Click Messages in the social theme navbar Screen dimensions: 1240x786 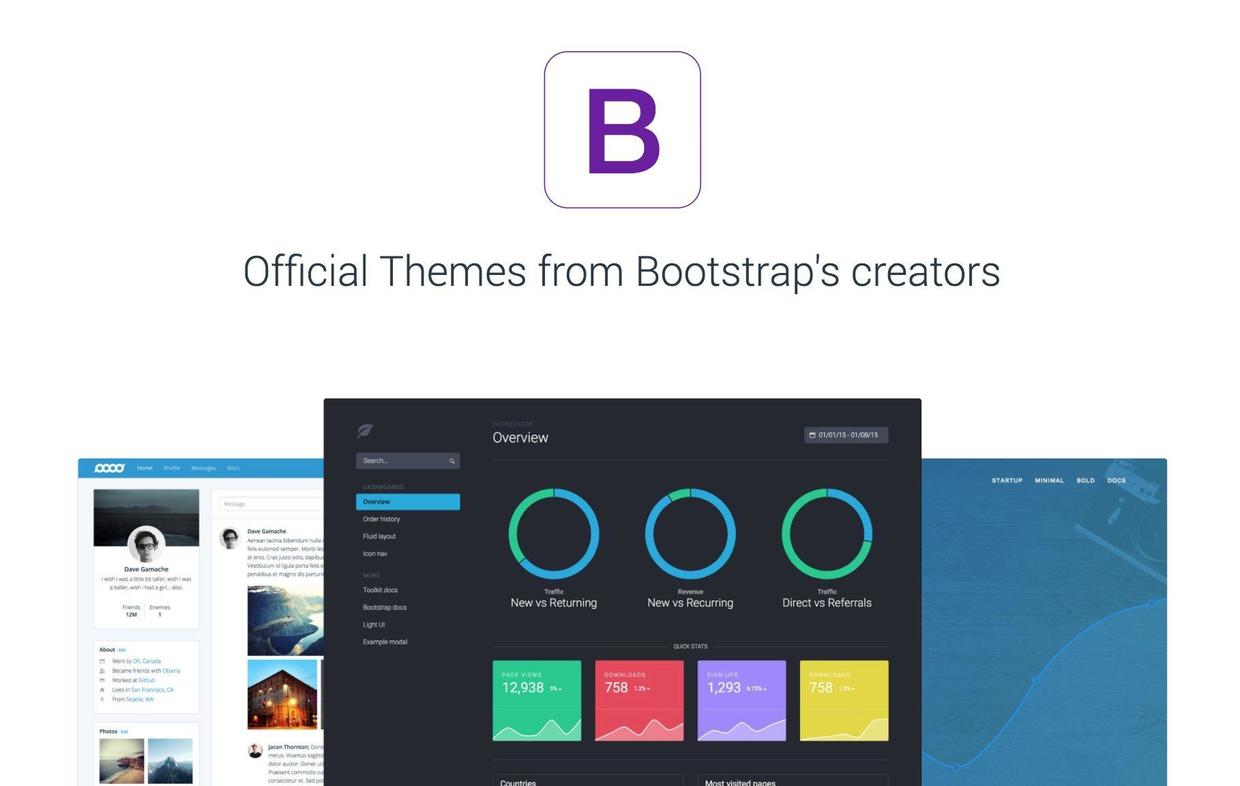(203, 468)
